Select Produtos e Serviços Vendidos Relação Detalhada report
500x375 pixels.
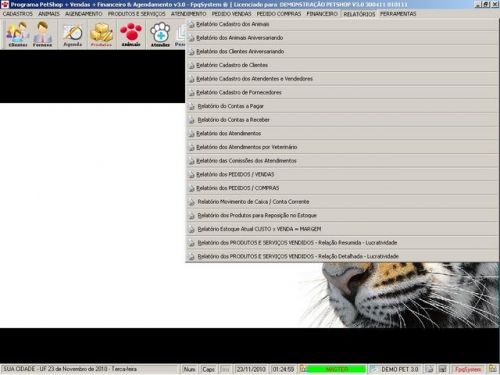[342, 256]
